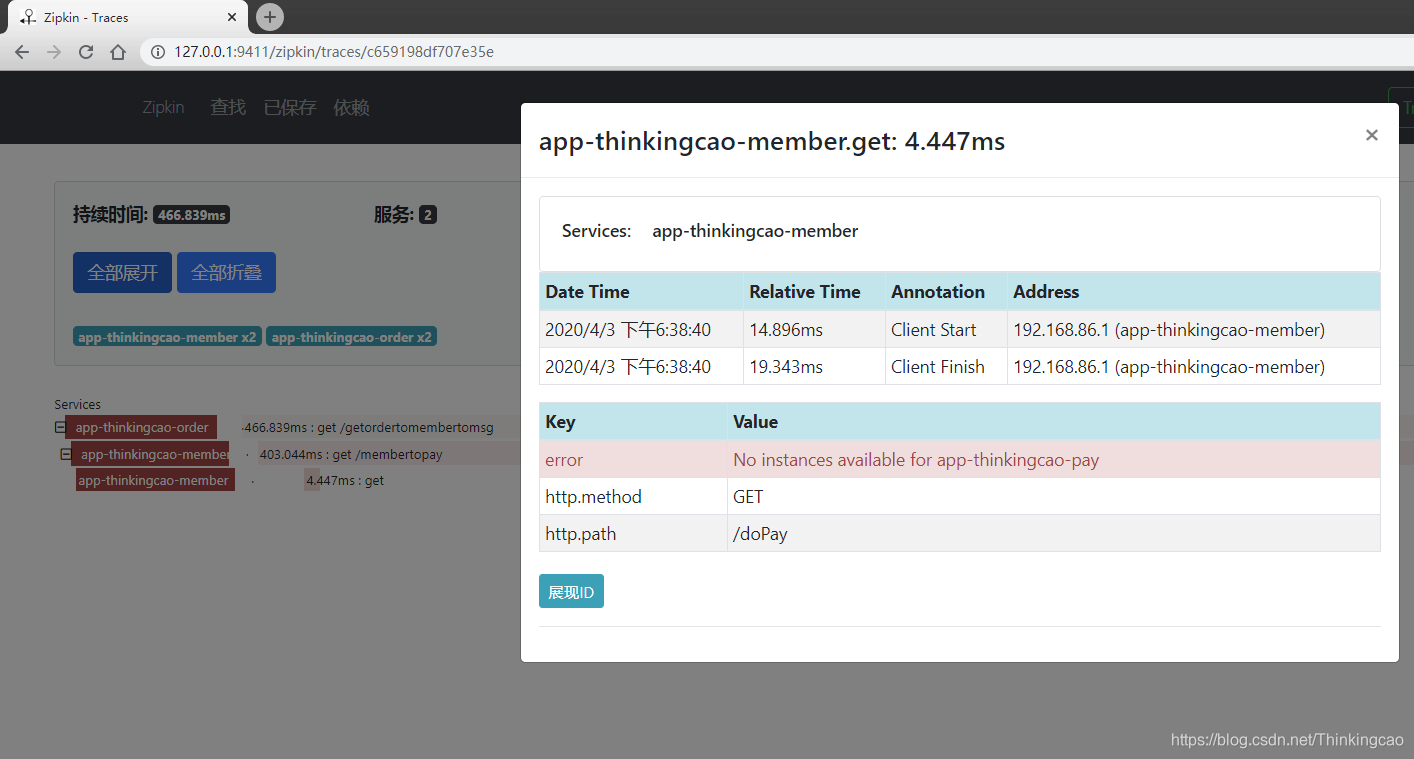Go to browser home page
This screenshot has width=1414, height=759.
pyautogui.click(x=118, y=52)
